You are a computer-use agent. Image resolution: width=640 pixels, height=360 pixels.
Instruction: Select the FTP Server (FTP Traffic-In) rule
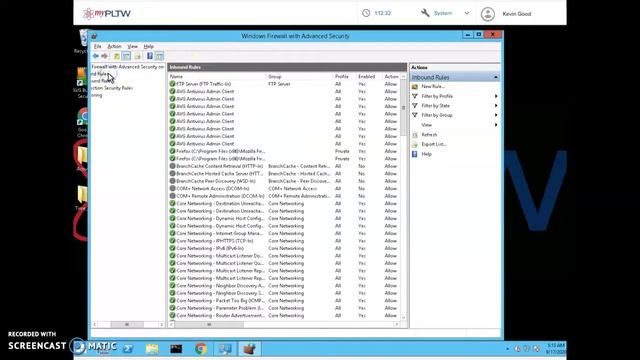click(284, 84)
